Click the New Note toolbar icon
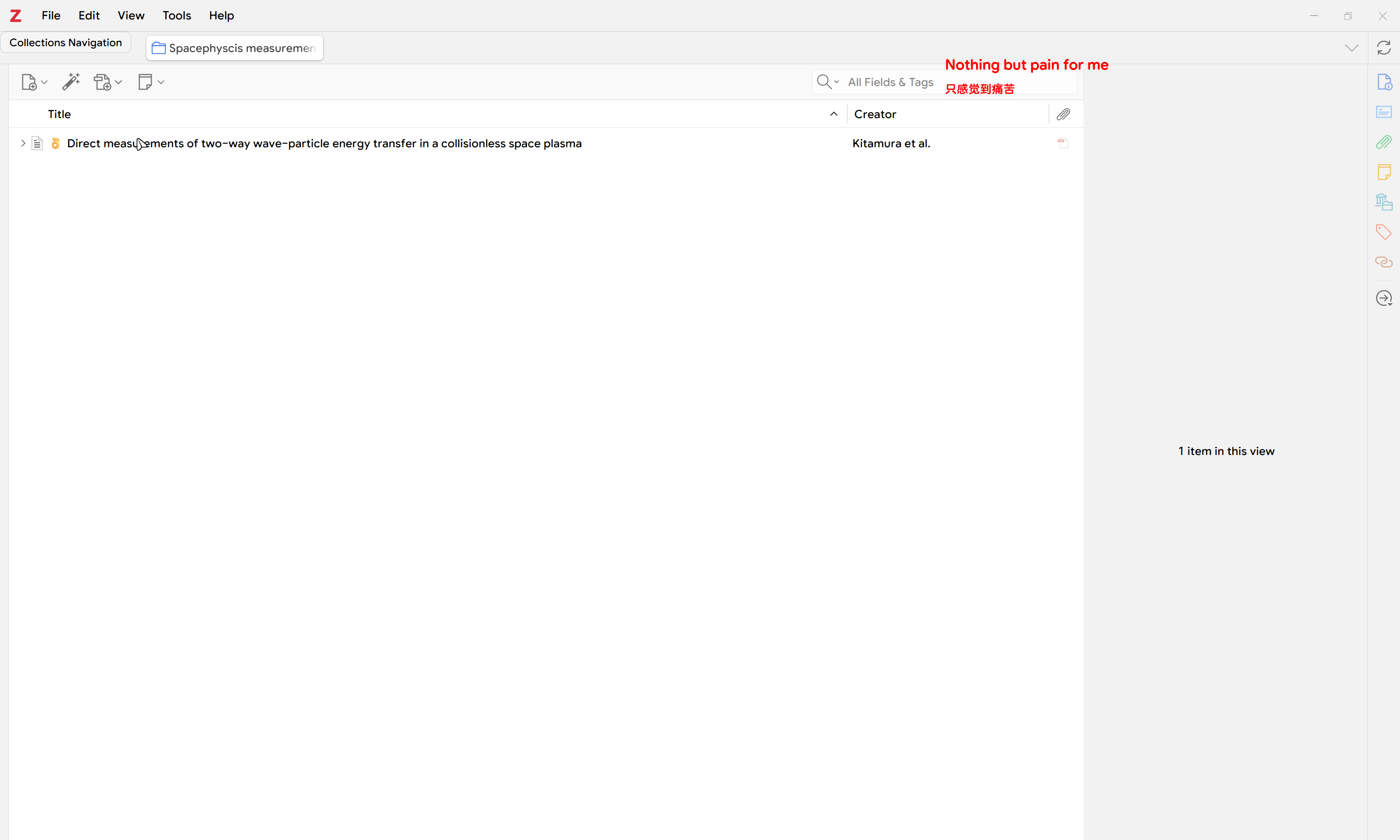The width and height of the screenshot is (1400, 840). coord(145,82)
